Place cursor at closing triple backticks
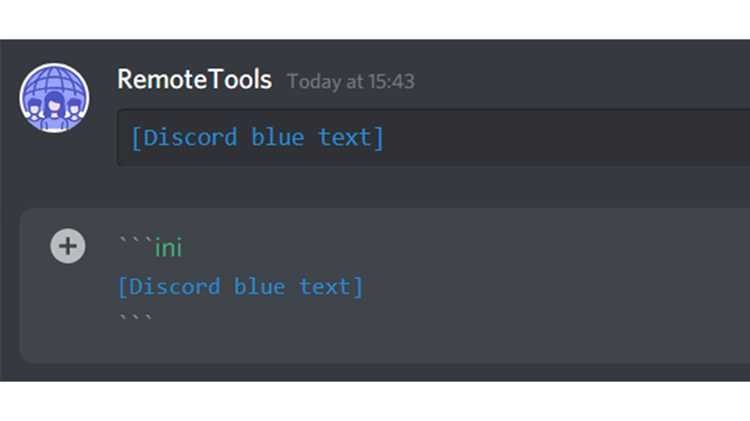Viewport: 750px width, 421px height. pyautogui.click(x=135, y=317)
